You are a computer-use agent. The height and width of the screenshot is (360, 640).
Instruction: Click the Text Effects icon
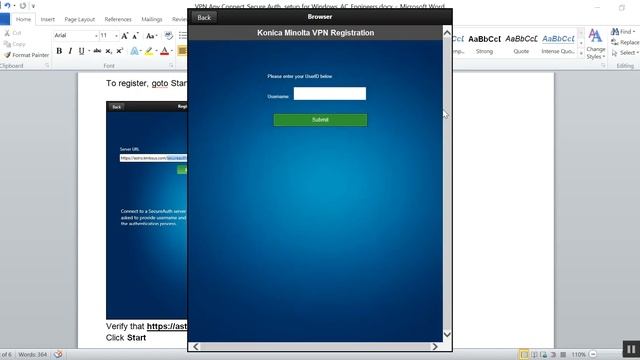pyautogui.click(x=134, y=51)
